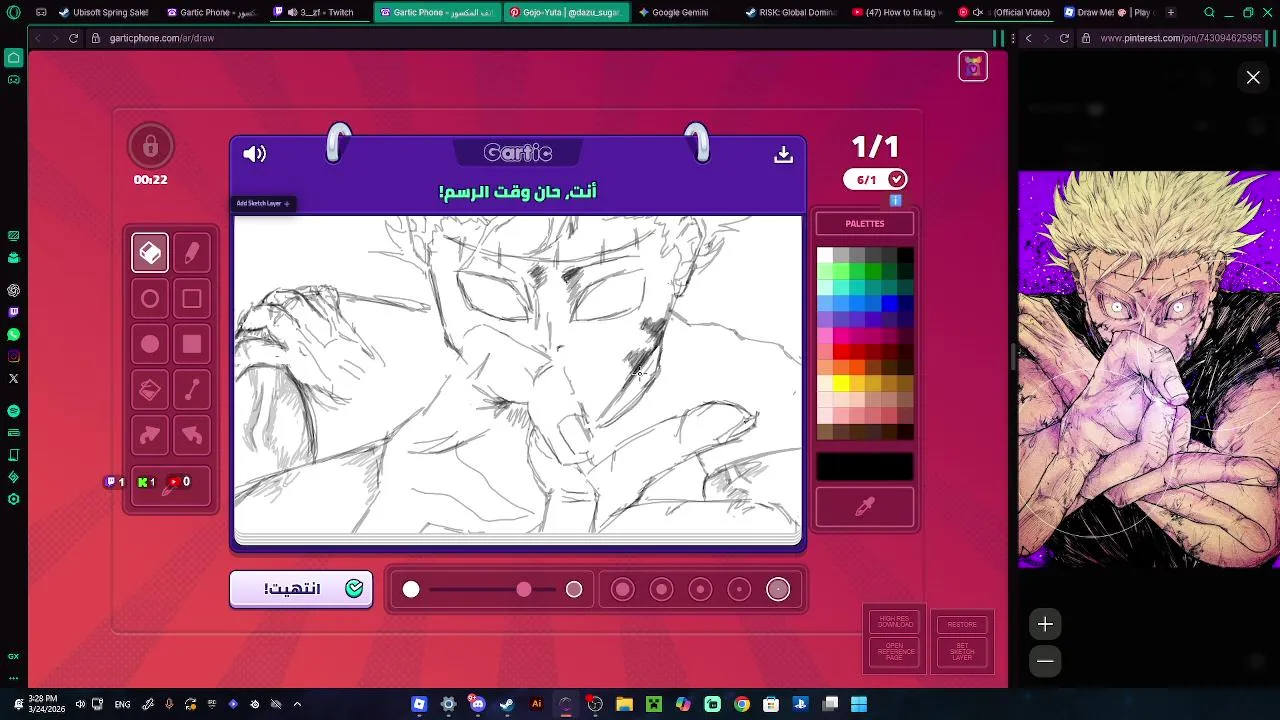Zoom in on the Pinterest image
The image size is (1280, 720).
[x=1045, y=624]
